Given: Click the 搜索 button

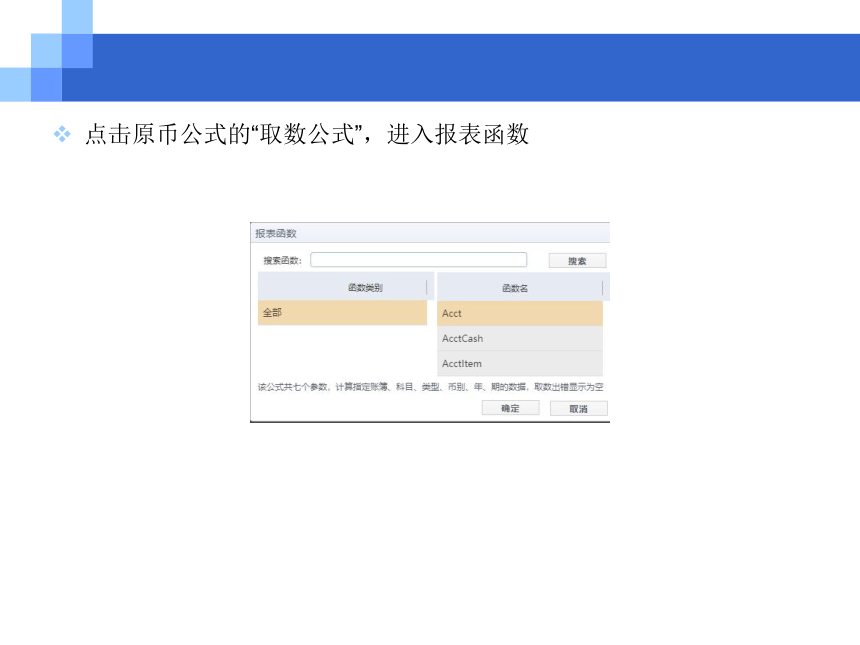Looking at the screenshot, I should pyautogui.click(x=578, y=261).
